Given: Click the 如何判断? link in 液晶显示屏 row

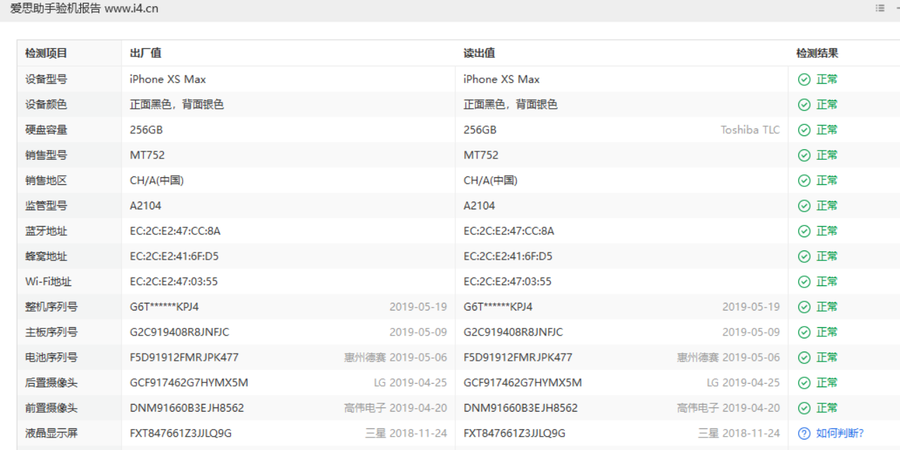Looking at the screenshot, I should (x=840, y=433).
